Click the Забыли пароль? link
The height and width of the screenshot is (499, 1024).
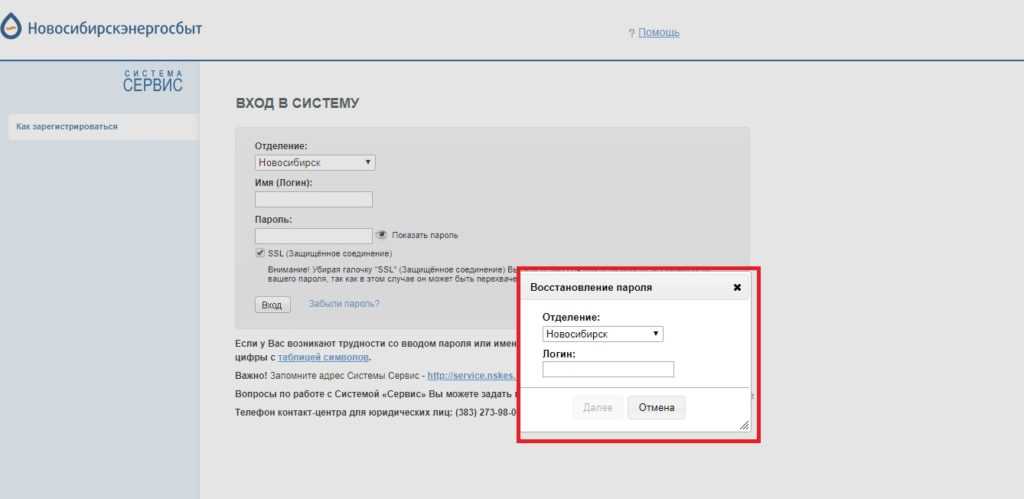click(344, 304)
